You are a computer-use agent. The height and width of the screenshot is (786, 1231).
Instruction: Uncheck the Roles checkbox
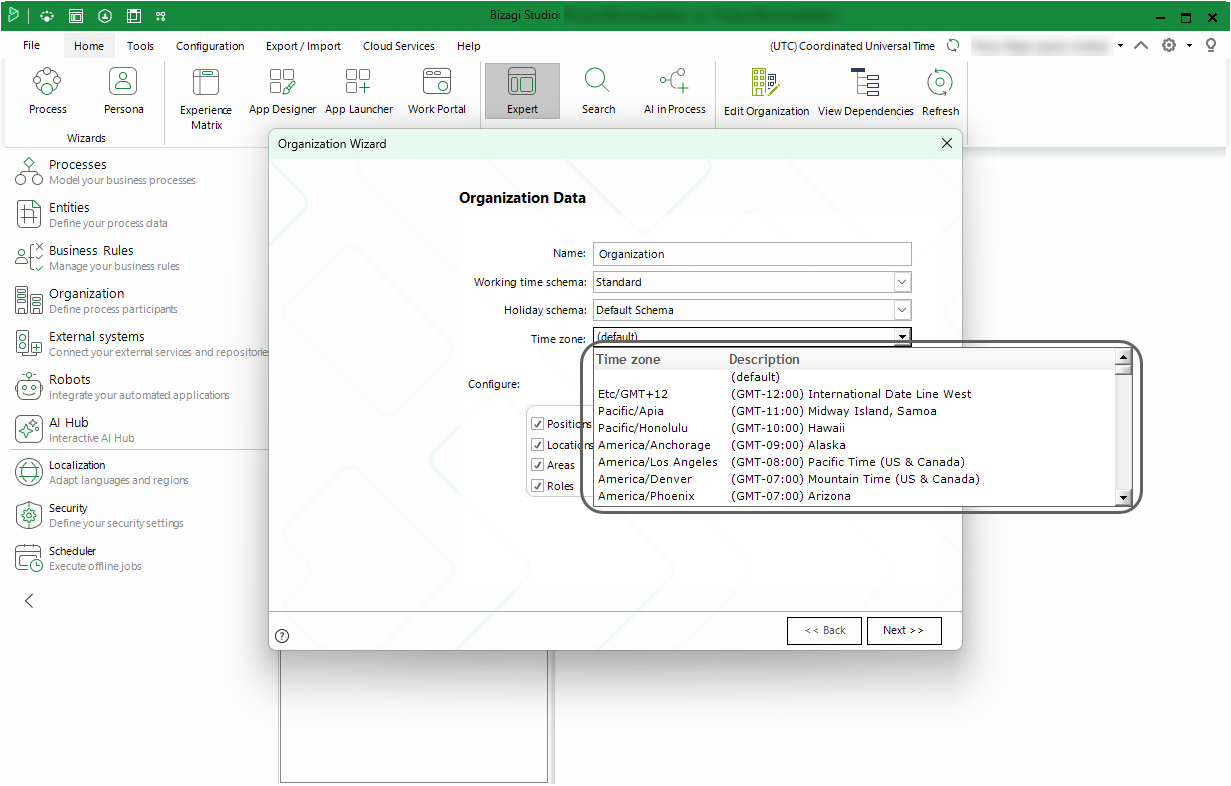[538, 486]
